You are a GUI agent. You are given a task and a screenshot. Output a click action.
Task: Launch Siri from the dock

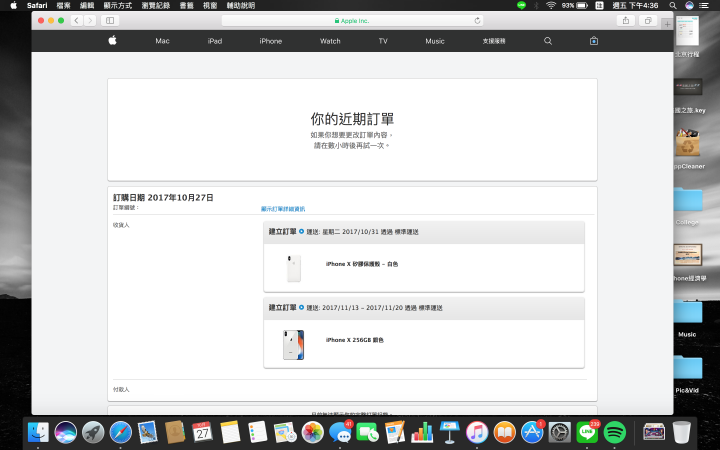pyautogui.click(x=66, y=432)
